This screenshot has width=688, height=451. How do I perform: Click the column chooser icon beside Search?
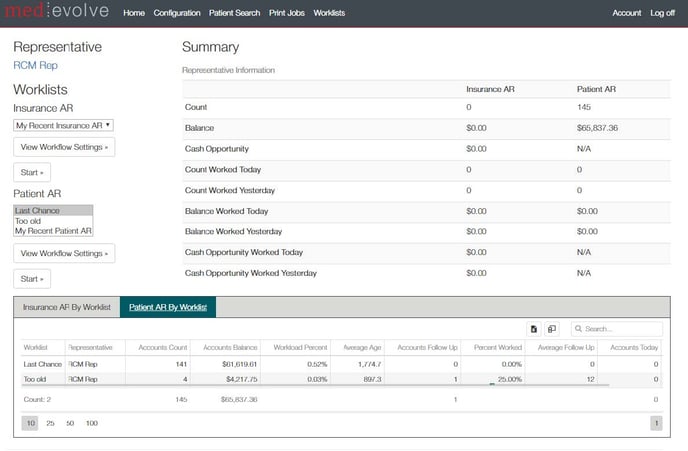coord(551,329)
